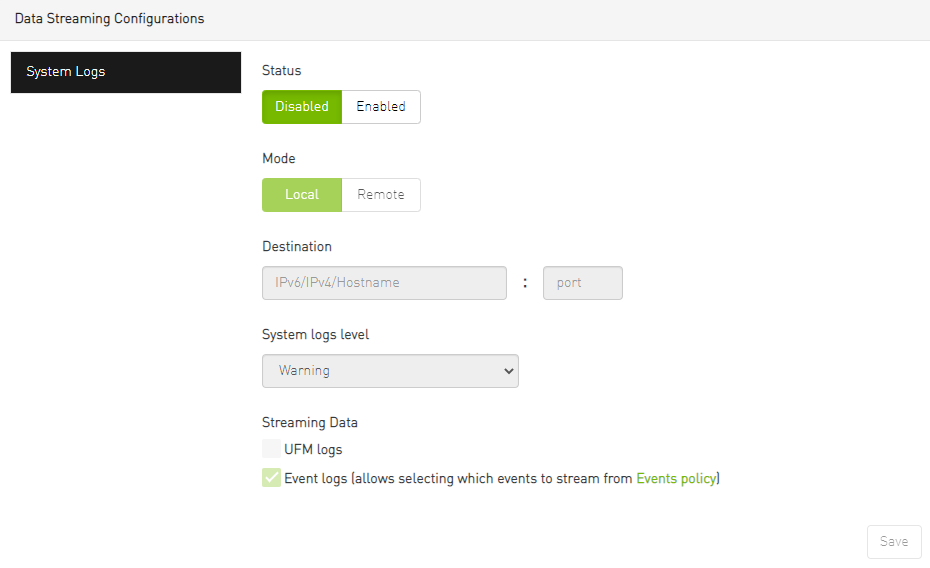The height and width of the screenshot is (568, 930).
Task: Click the "System logs level" label
Action: tap(315, 334)
